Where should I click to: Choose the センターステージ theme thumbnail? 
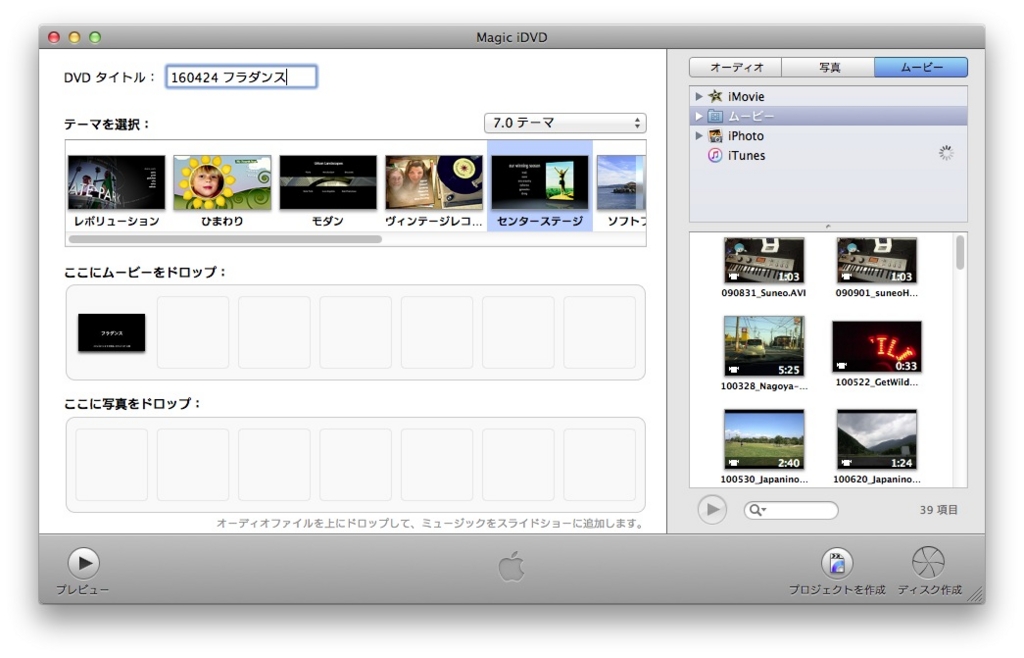coord(539,183)
